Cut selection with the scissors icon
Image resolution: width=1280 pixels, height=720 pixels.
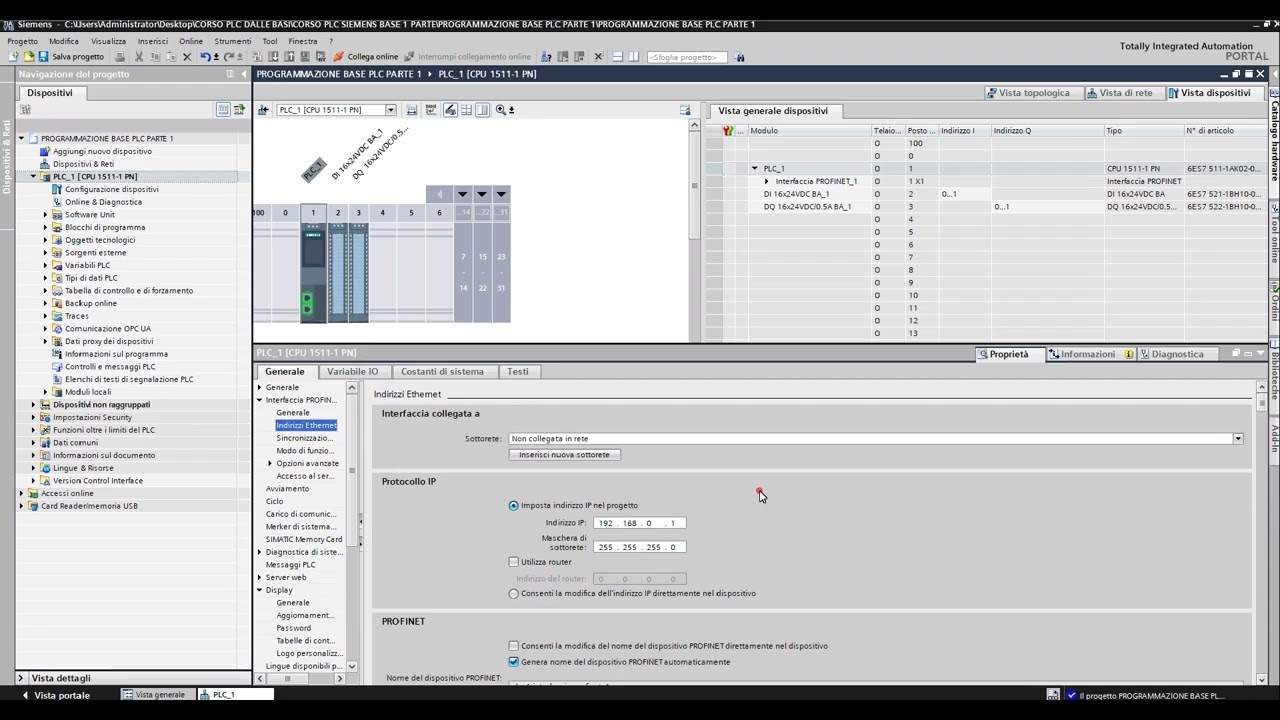tap(138, 57)
